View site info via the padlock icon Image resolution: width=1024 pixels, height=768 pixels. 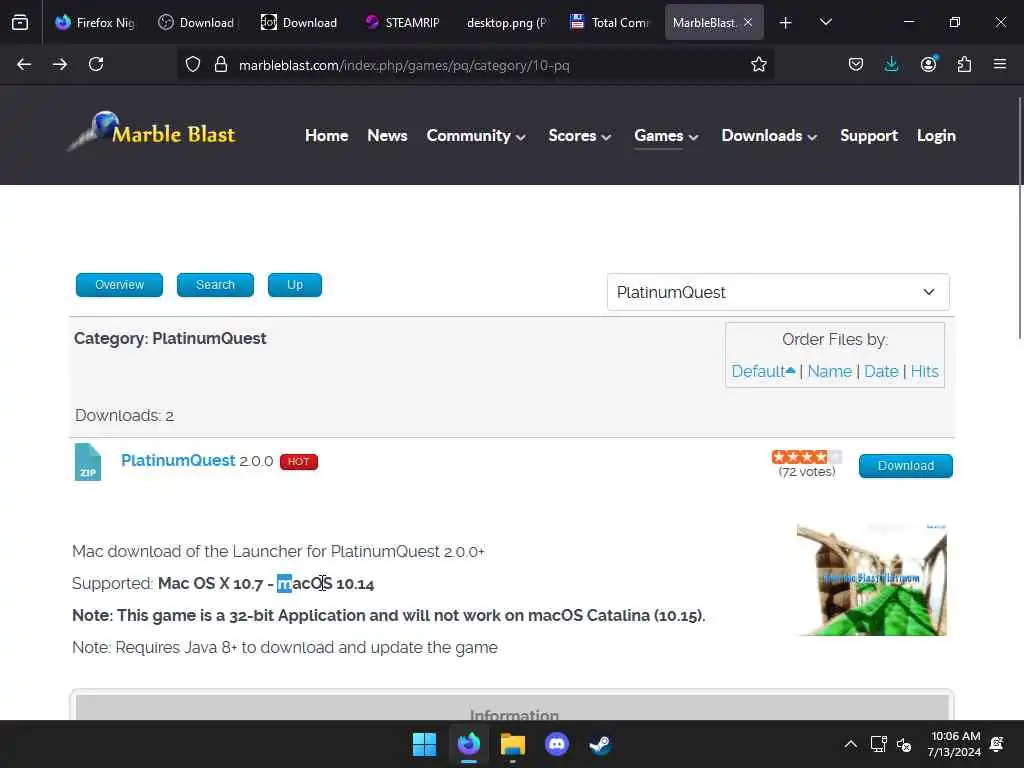221,64
